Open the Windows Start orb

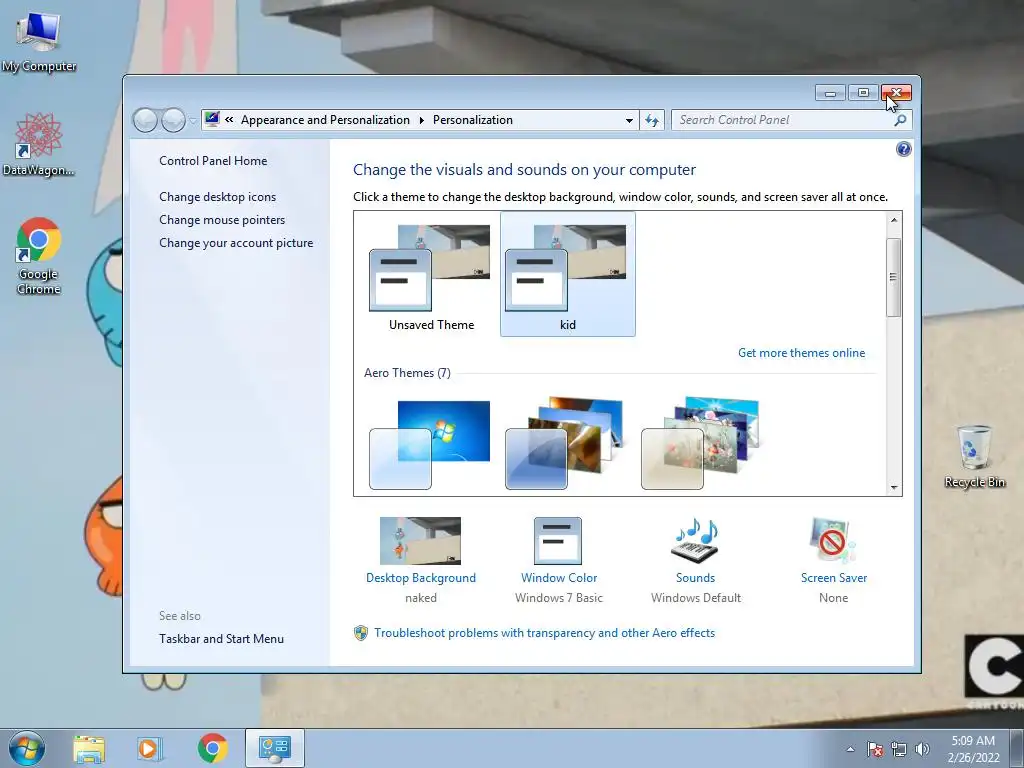pos(27,748)
